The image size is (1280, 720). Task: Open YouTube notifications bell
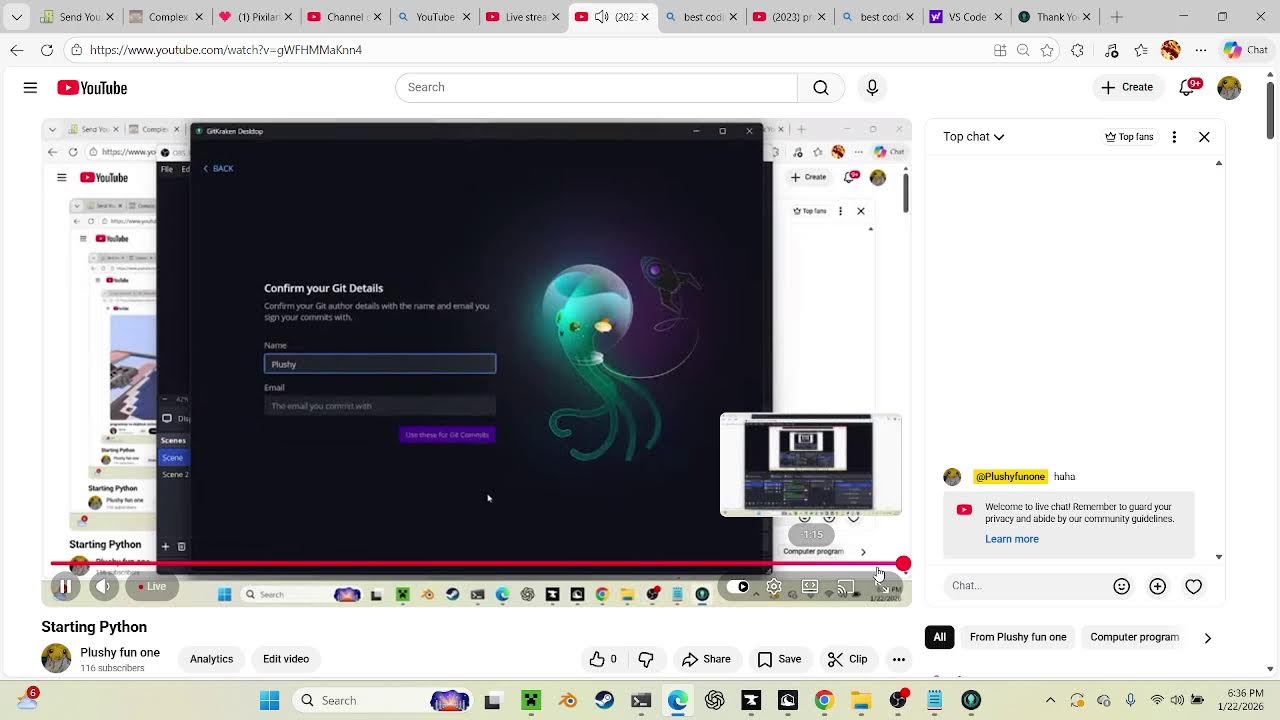[1188, 87]
